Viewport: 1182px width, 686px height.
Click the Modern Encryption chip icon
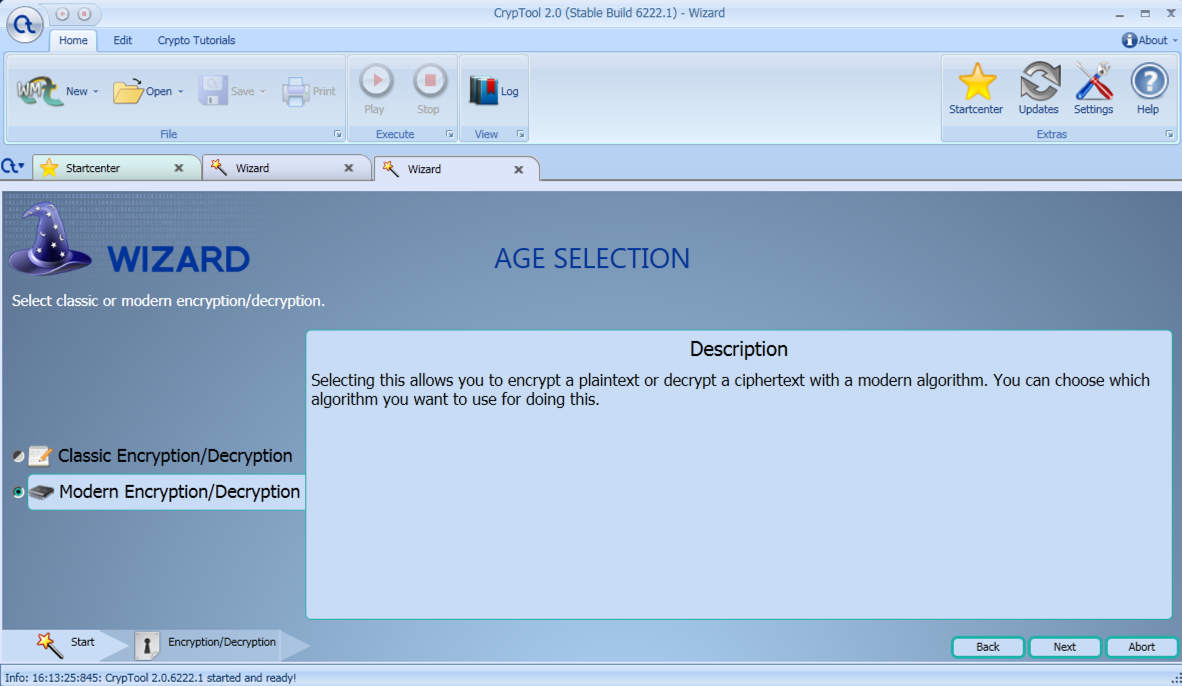[x=41, y=492]
